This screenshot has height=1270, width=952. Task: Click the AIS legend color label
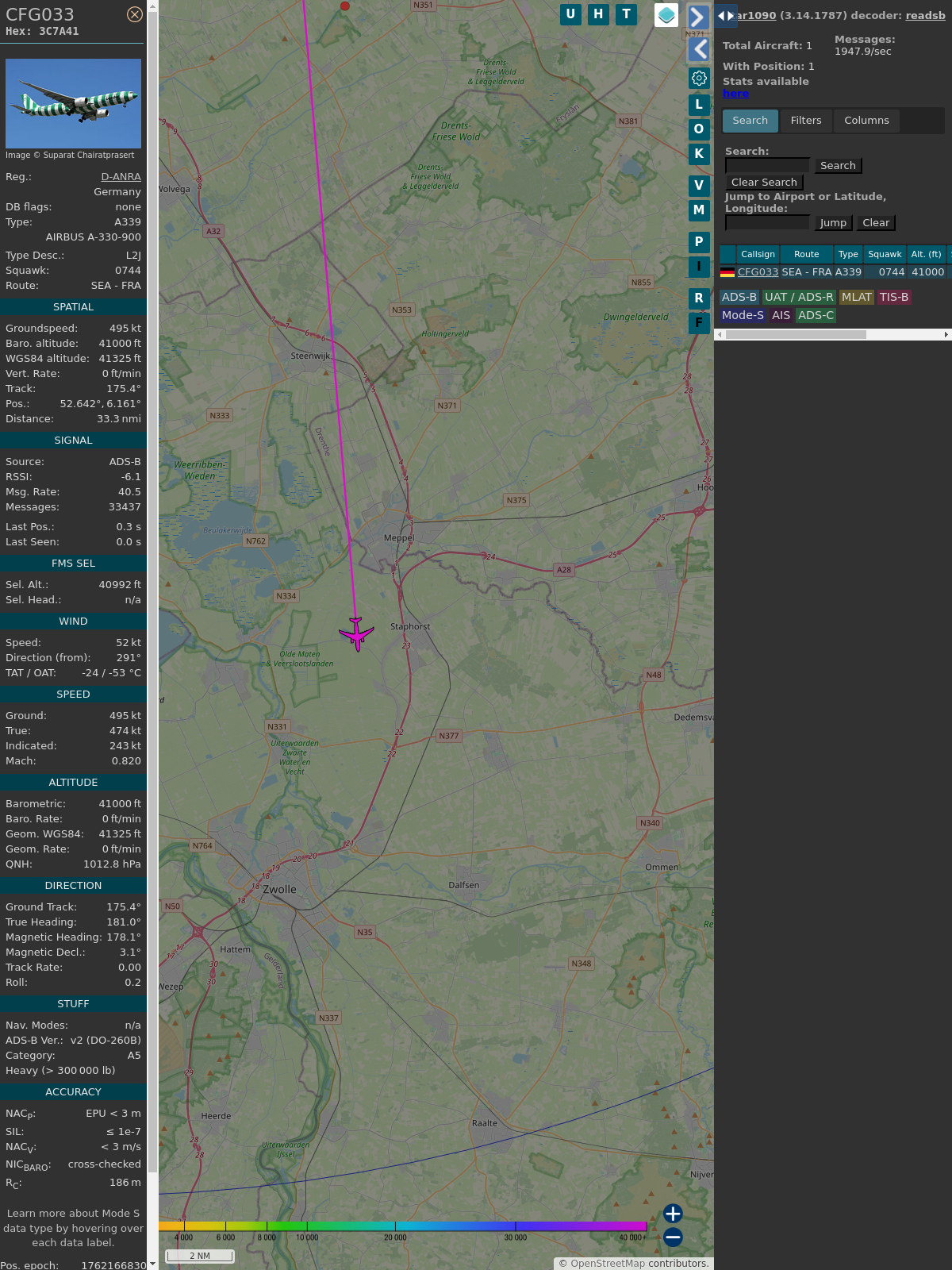click(x=781, y=315)
